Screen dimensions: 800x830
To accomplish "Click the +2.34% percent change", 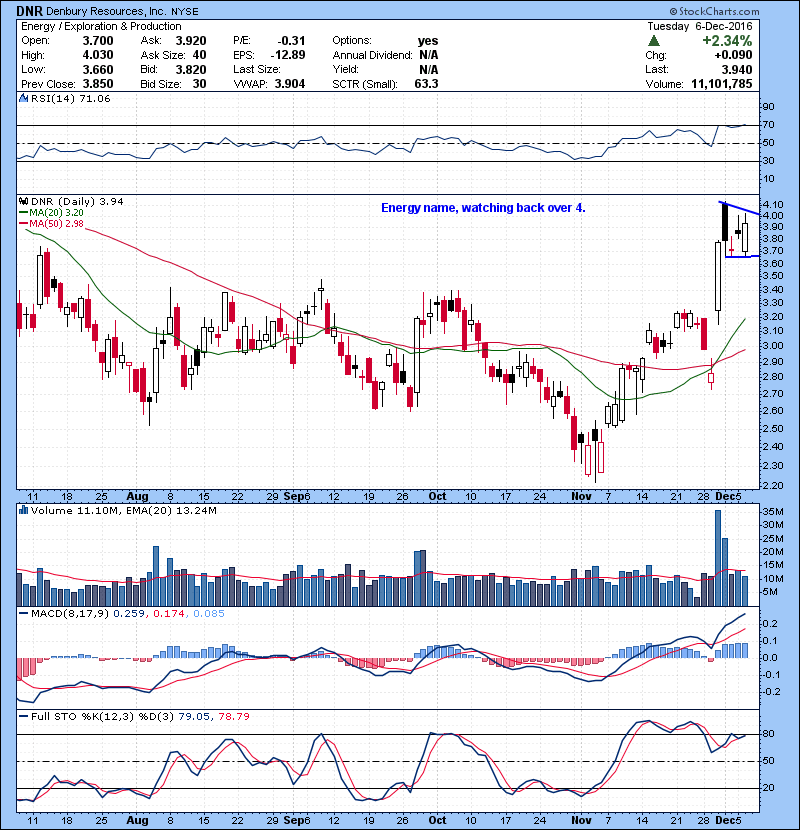I will (727, 41).
